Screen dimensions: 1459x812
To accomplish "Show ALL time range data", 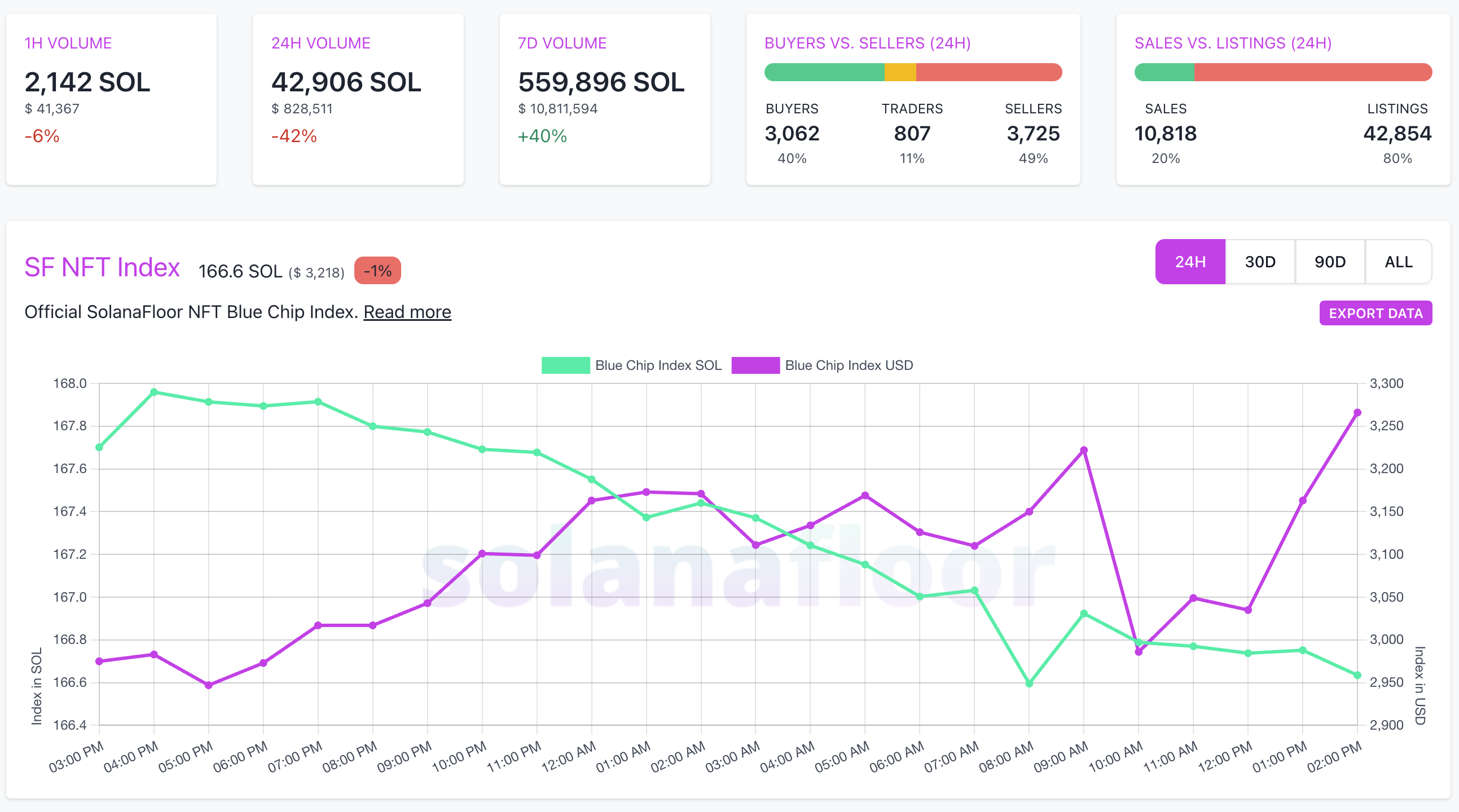I will point(1398,262).
